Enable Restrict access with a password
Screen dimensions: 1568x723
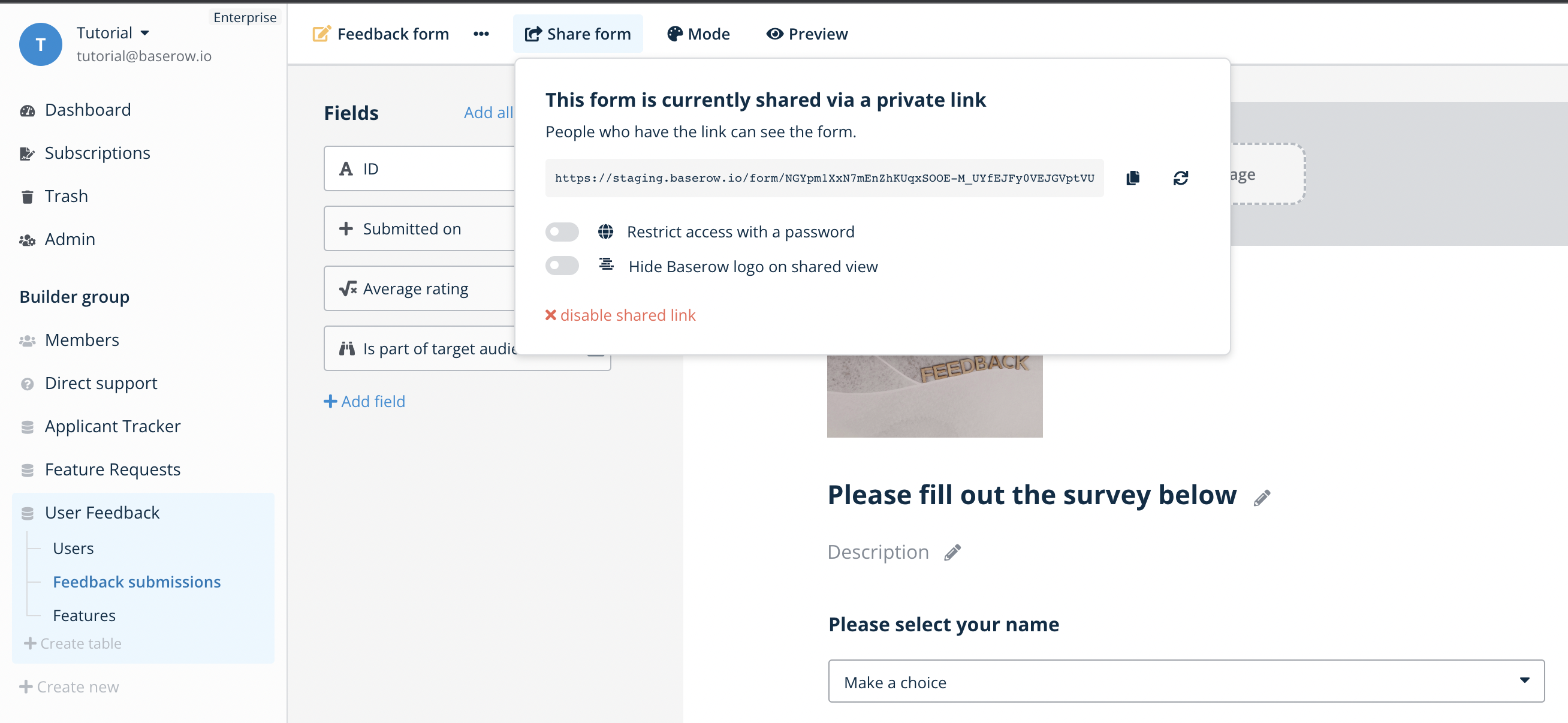click(561, 232)
